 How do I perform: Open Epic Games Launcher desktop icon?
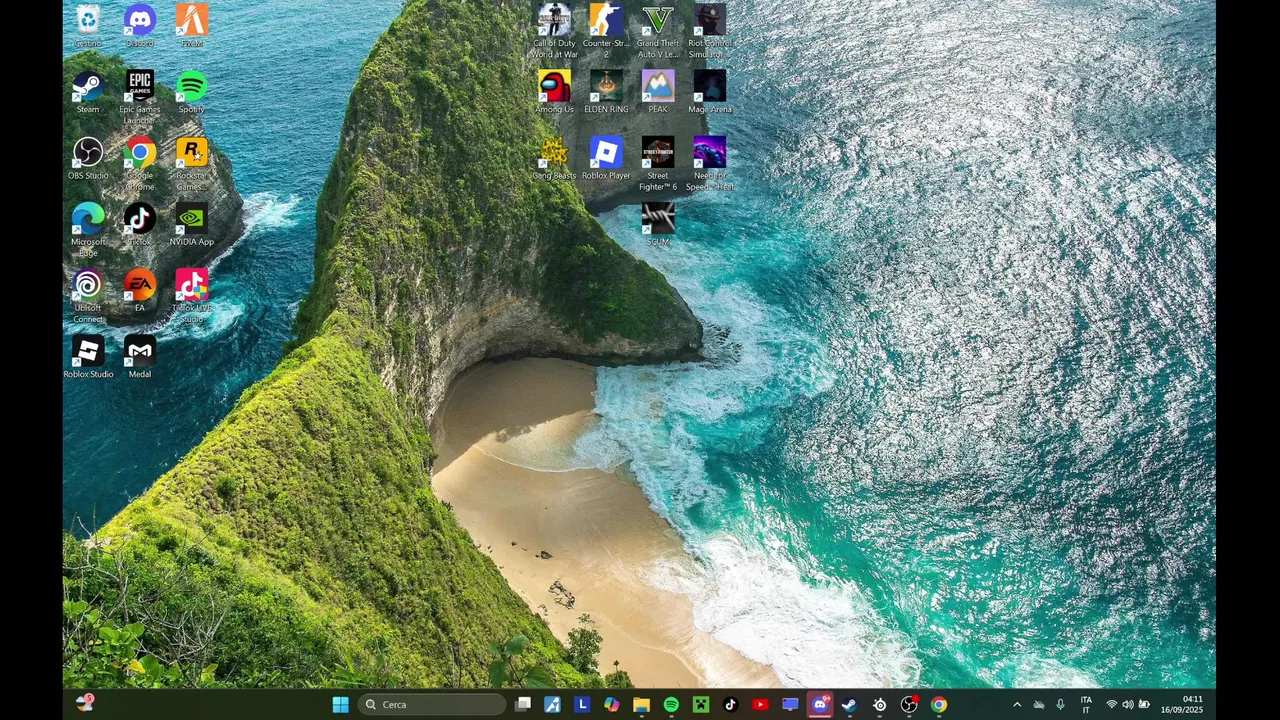(x=140, y=97)
